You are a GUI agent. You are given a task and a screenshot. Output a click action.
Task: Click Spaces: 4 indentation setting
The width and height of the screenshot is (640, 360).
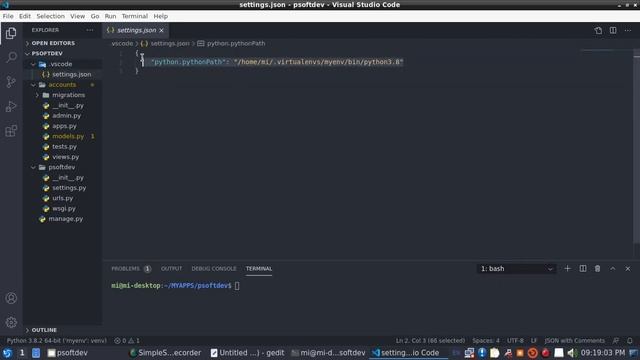point(486,340)
